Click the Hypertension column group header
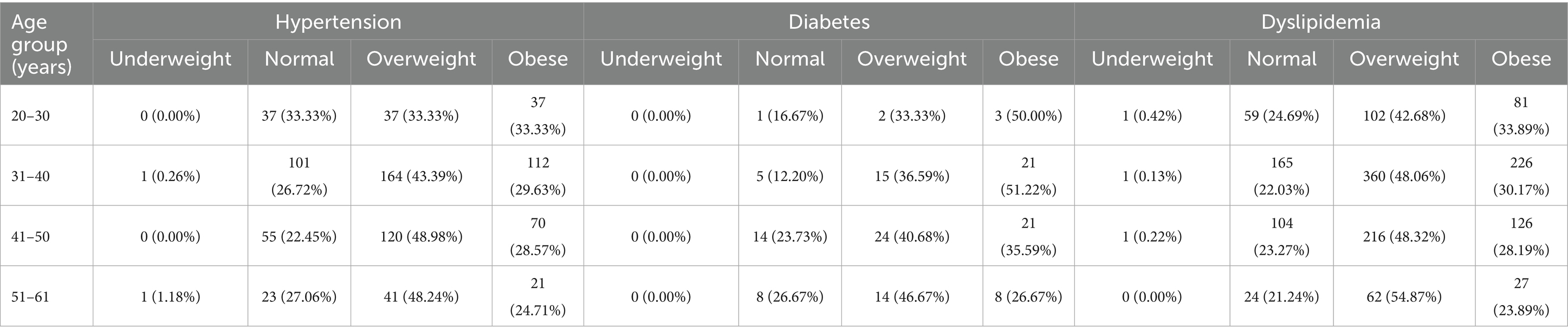Image resolution: width=1568 pixels, height=336 pixels. (338, 22)
